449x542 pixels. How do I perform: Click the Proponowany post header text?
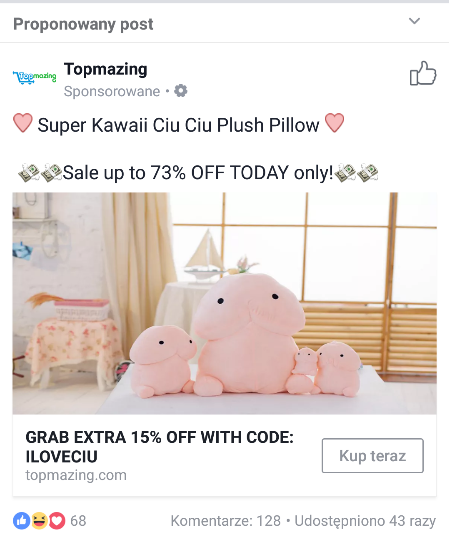click(83, 24)
